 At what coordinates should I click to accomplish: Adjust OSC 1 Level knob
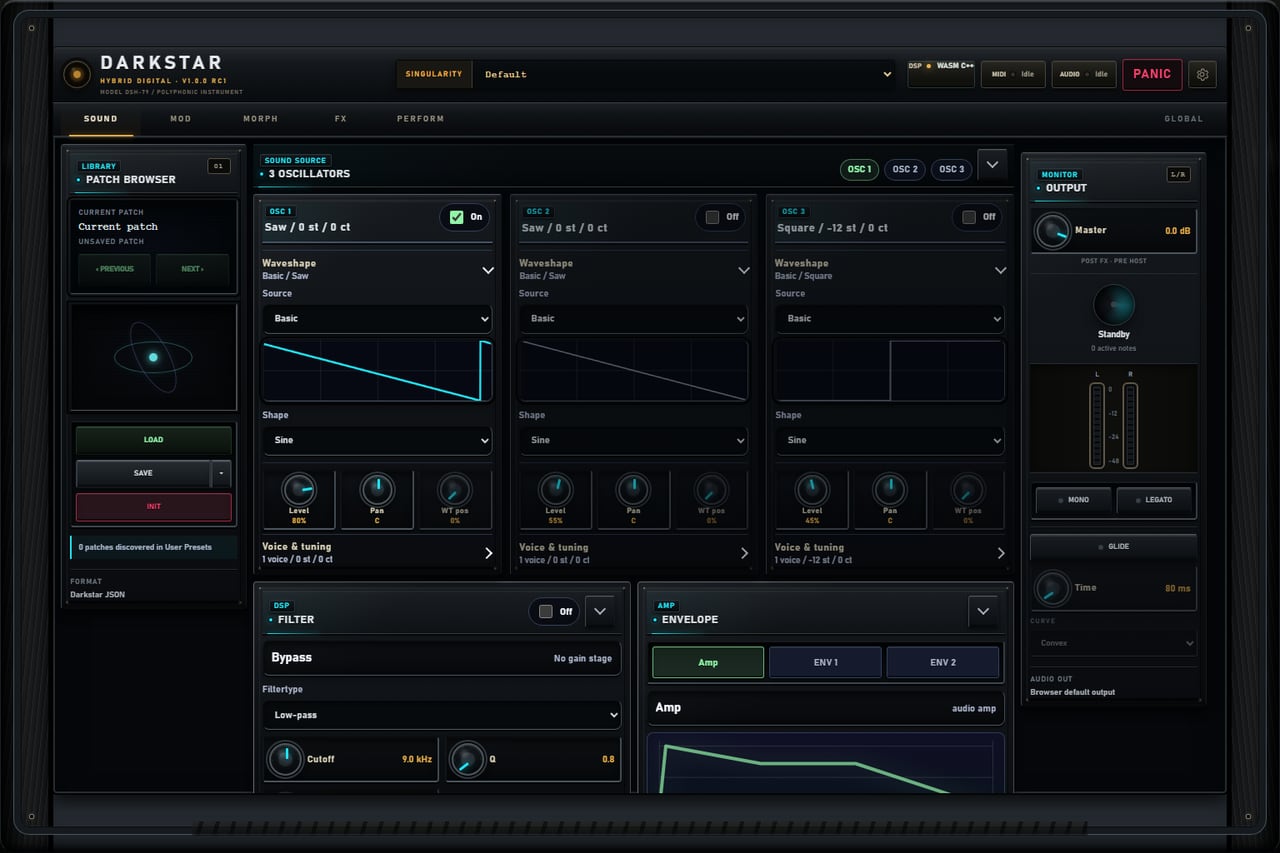(x=299, y=489)
